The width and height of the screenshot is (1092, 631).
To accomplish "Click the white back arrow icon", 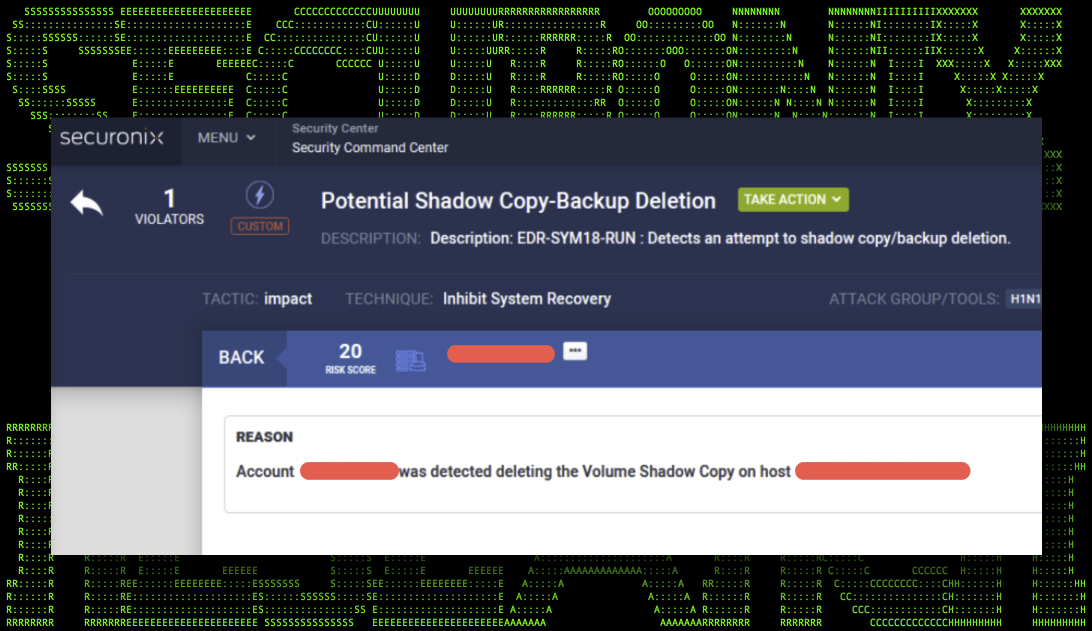I will (87, 204).
